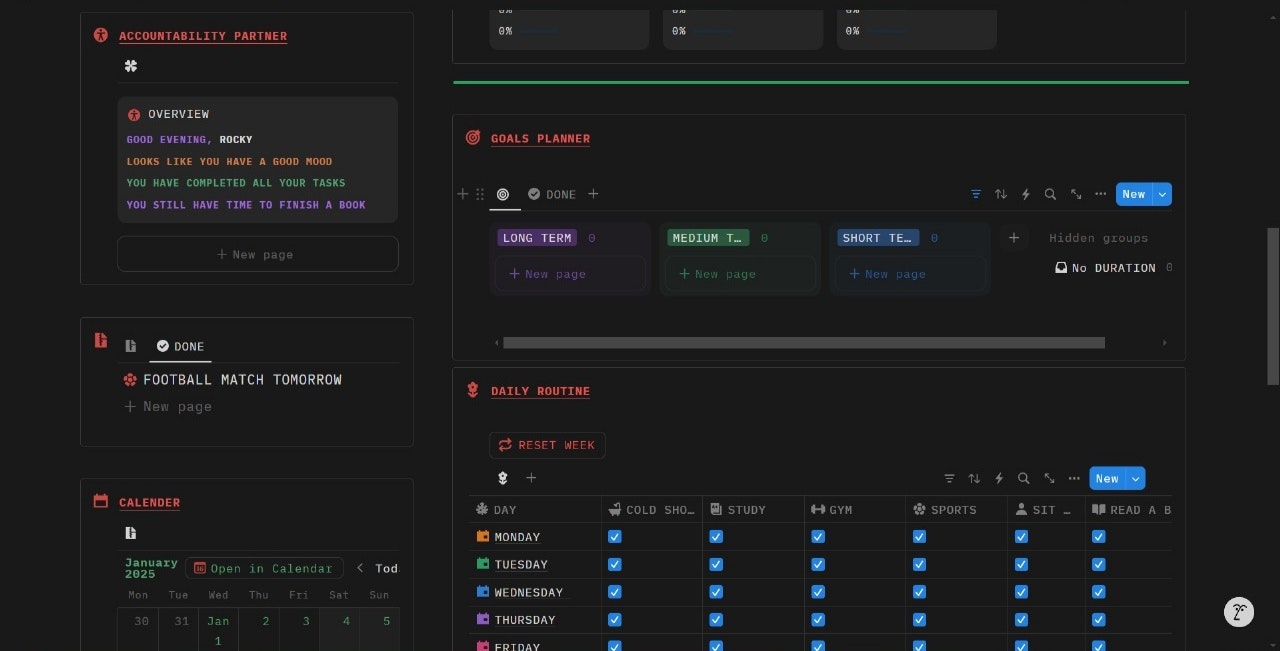Open the DAY column header menu
The image size is (1280, 651).
(535, 510)
